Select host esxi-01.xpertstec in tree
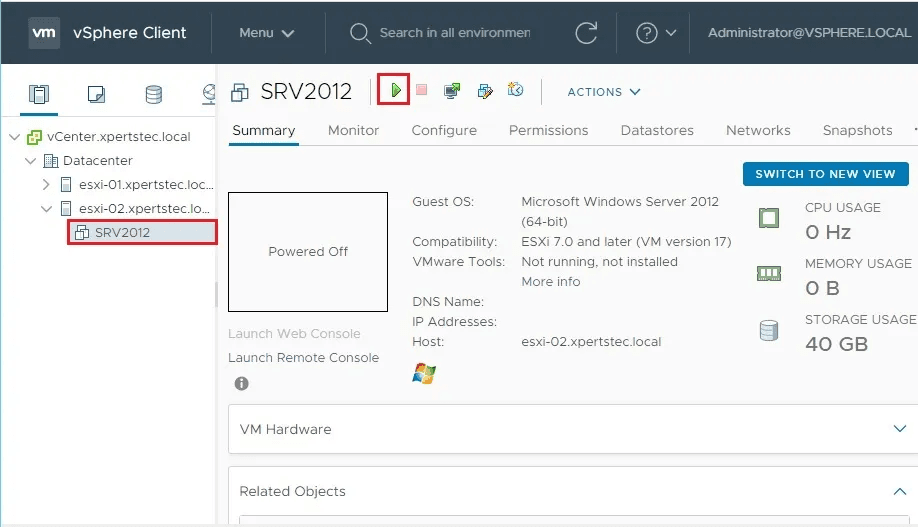This screenshot has height=527, width=918. coord(146,184)
